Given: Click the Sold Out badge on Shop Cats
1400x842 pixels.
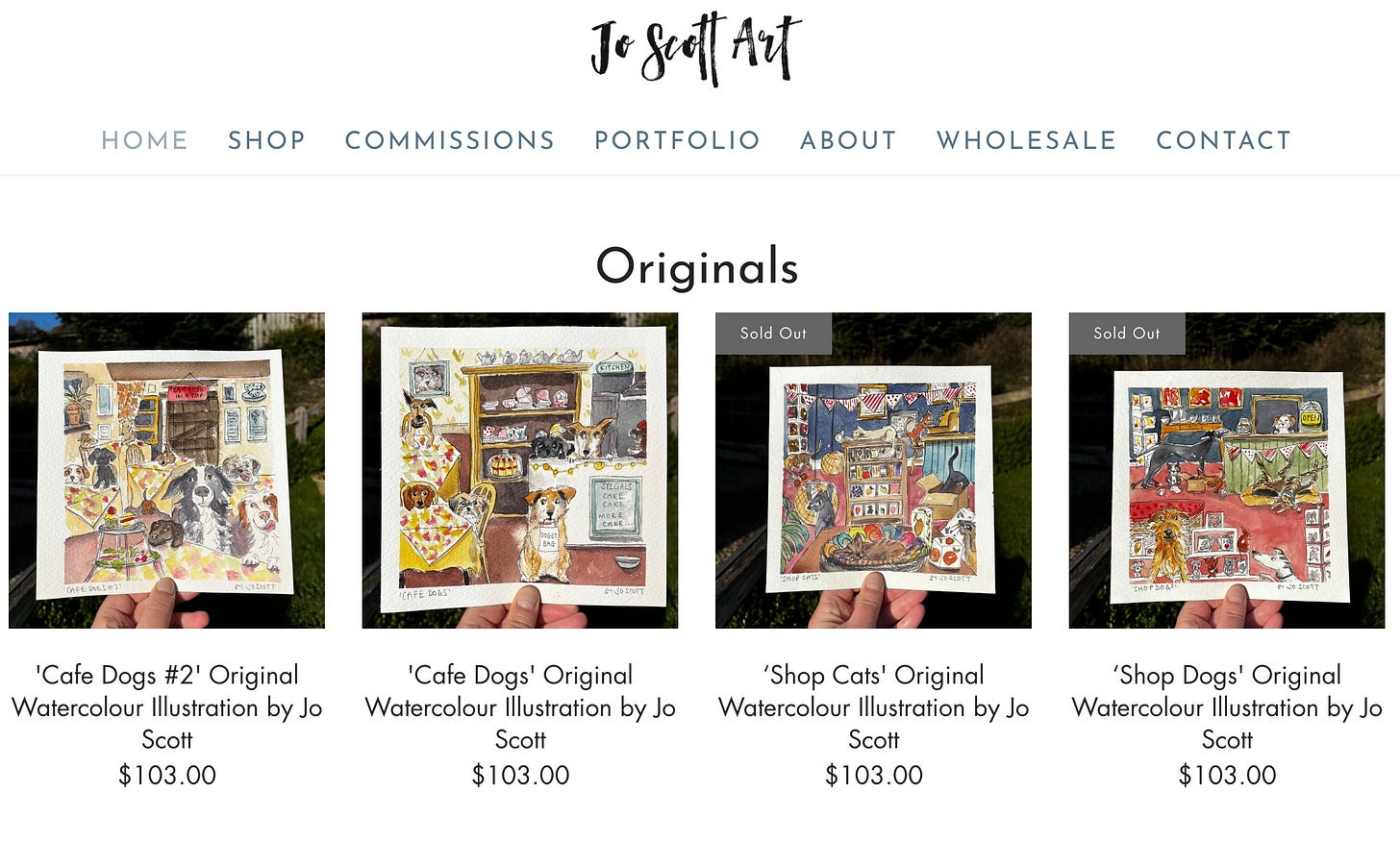Looking at the screenshot, I should click(773, 334).
